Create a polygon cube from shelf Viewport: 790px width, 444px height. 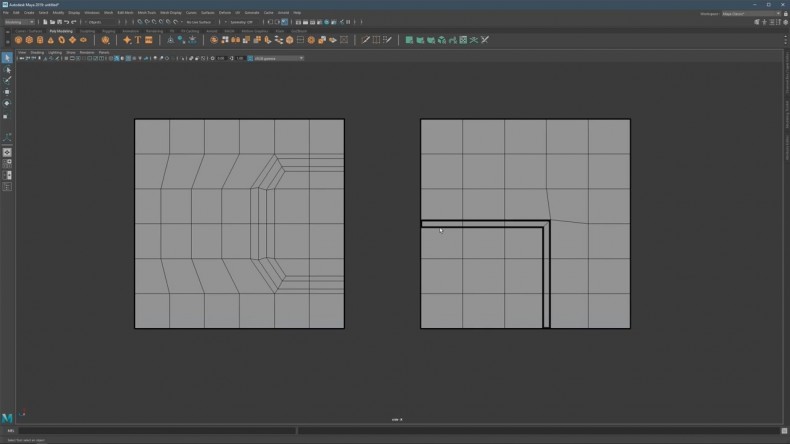click(x=29, y=40)
